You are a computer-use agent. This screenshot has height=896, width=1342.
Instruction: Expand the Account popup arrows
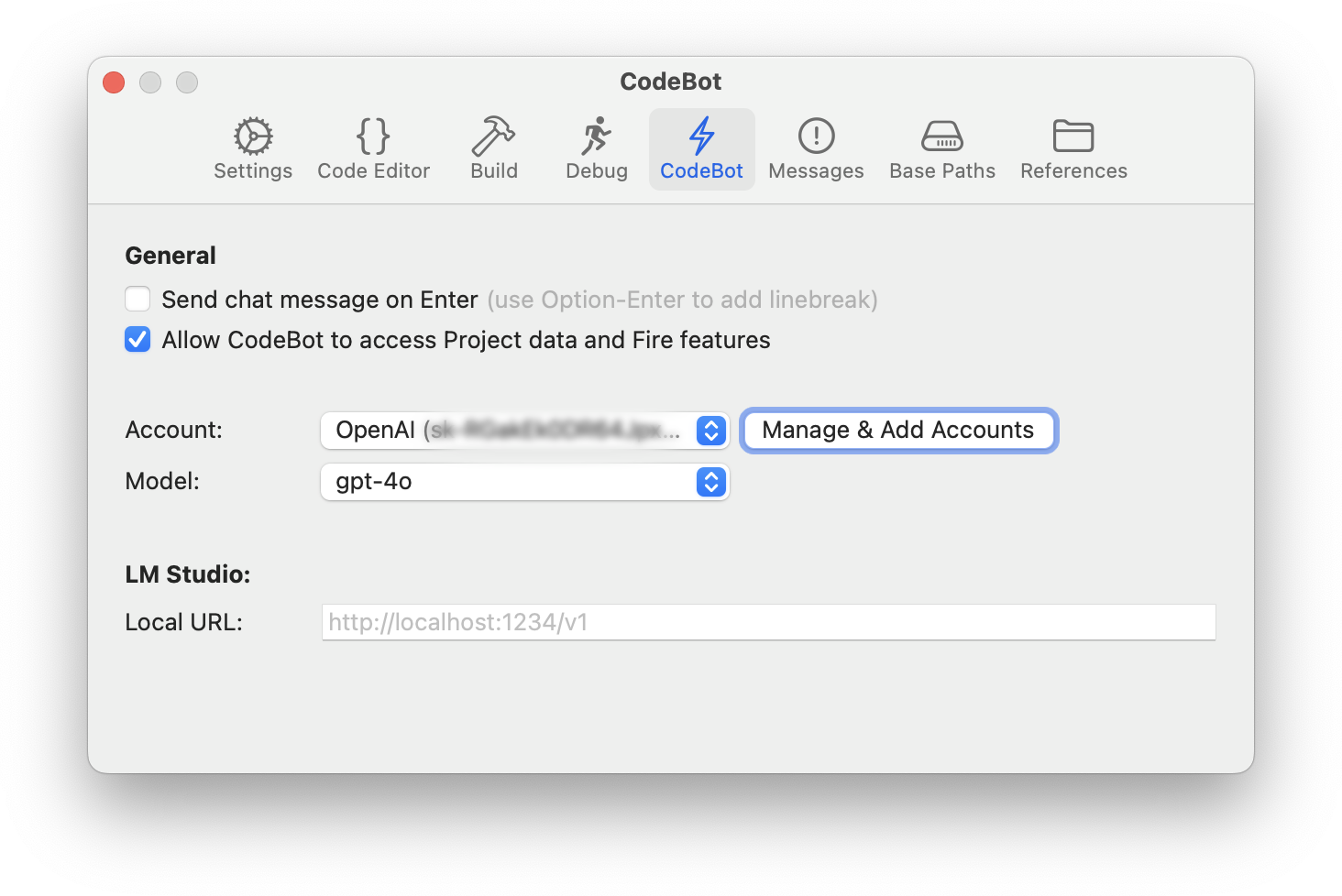(x=711, y=431)
